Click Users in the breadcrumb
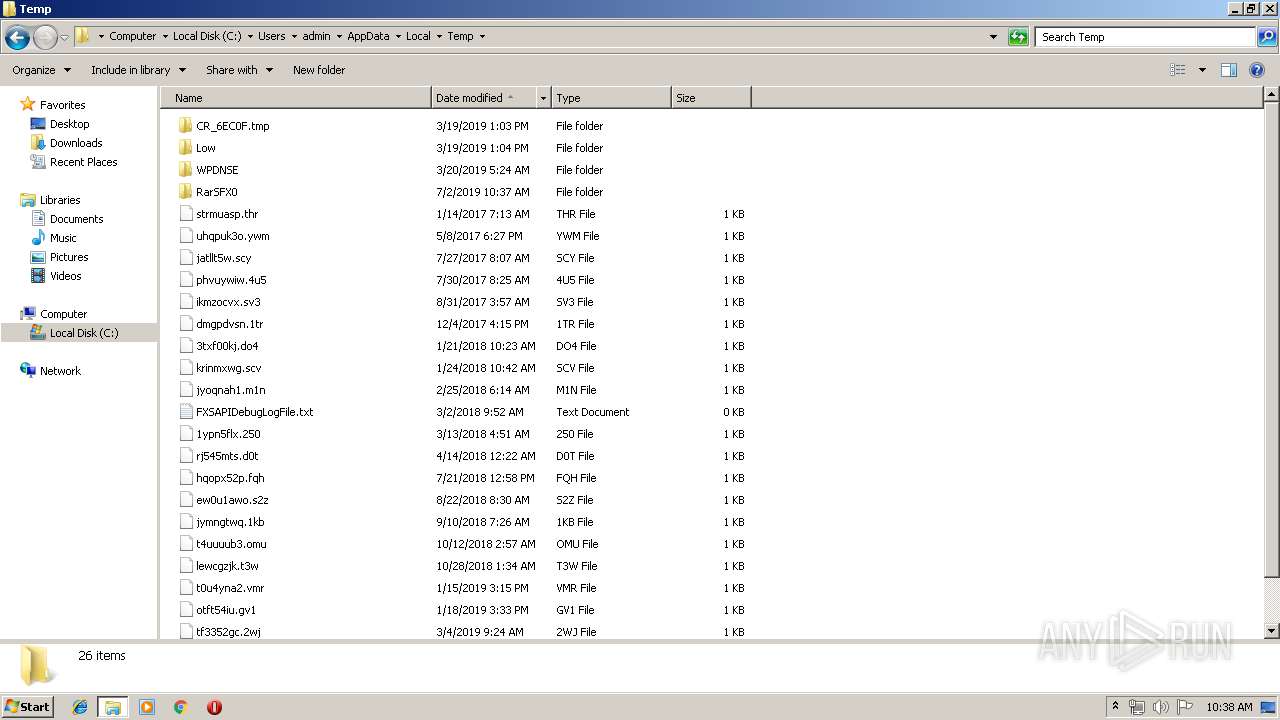 pos(272,36)
